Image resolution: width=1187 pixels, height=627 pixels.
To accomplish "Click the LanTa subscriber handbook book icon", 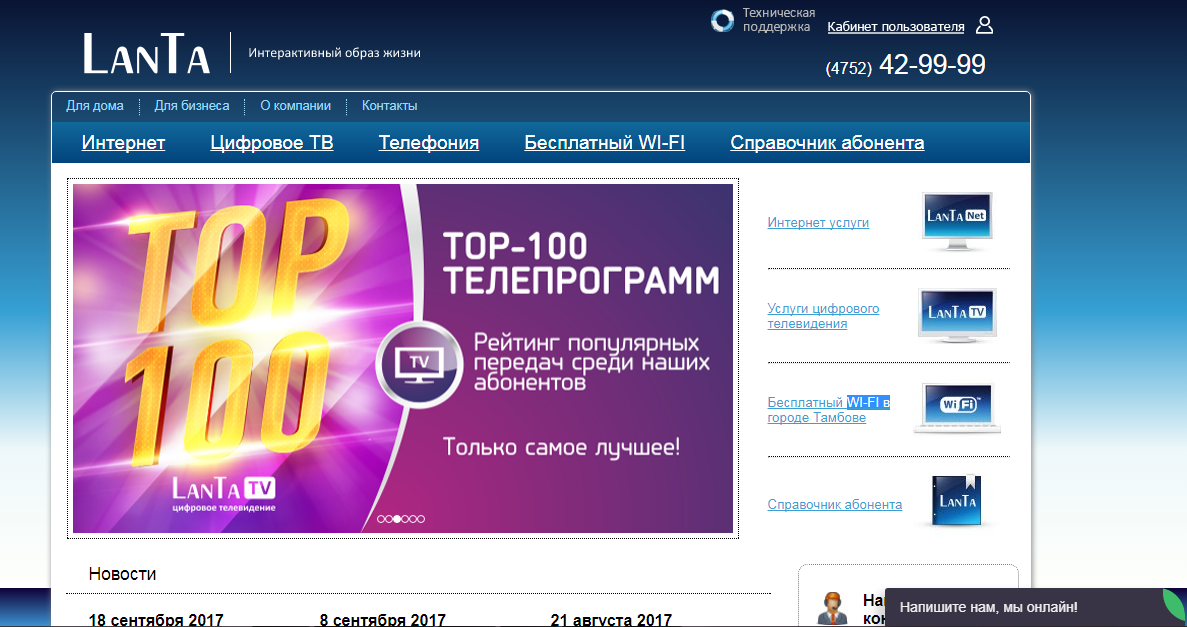I will tap(957, 501).
